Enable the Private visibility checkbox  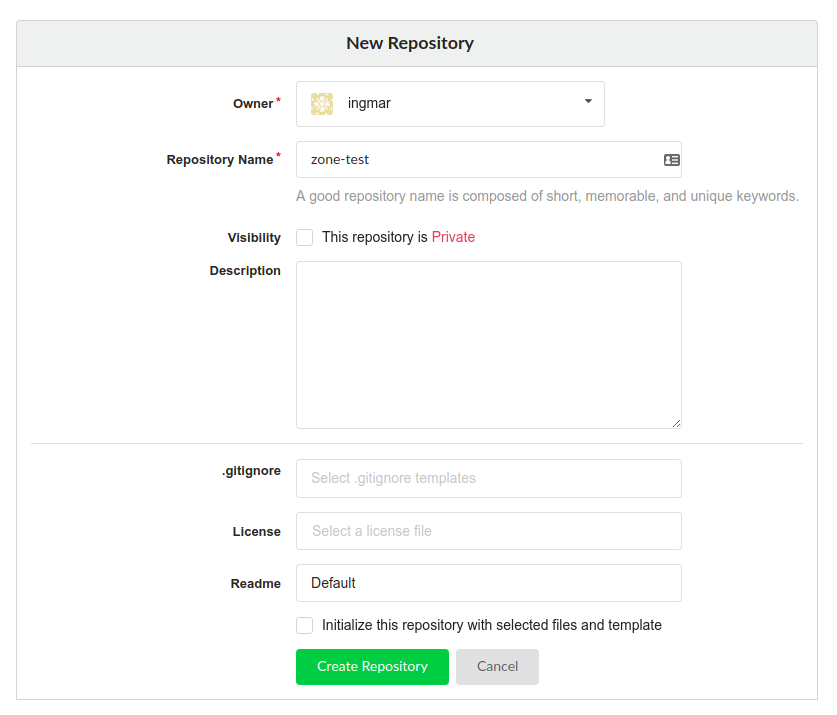(x=305, y=238)
